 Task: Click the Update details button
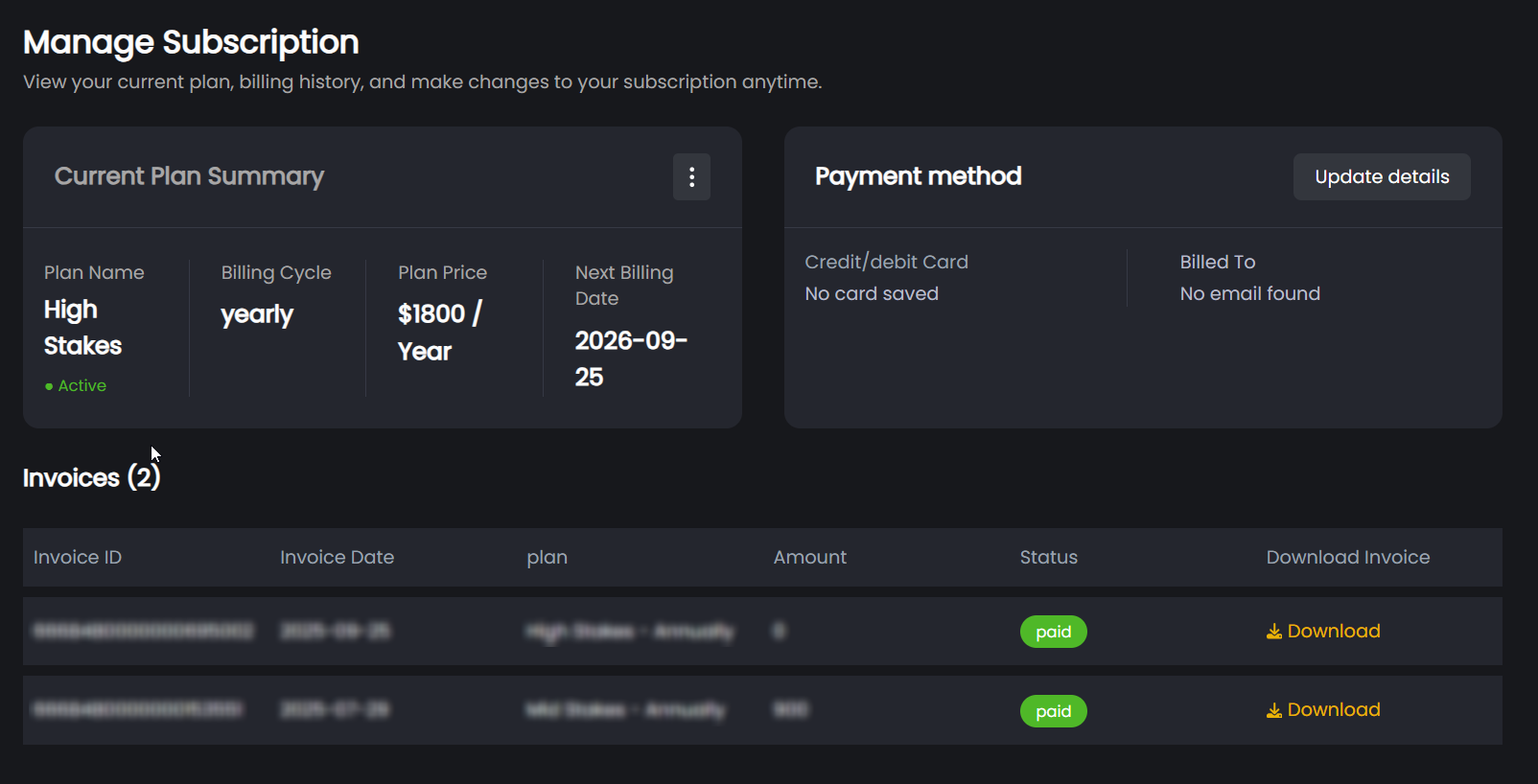click(1382, 177)
